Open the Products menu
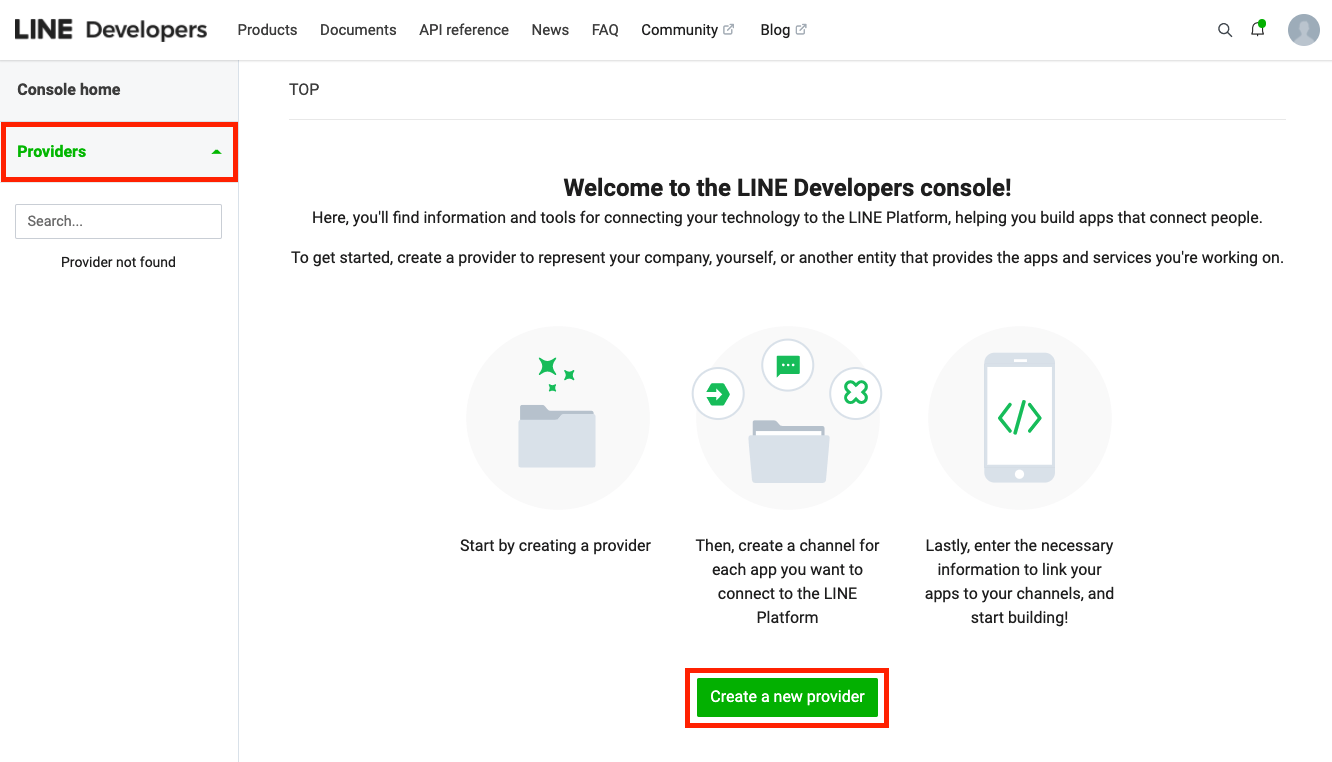1332x762 pixels. pos(267,30)
